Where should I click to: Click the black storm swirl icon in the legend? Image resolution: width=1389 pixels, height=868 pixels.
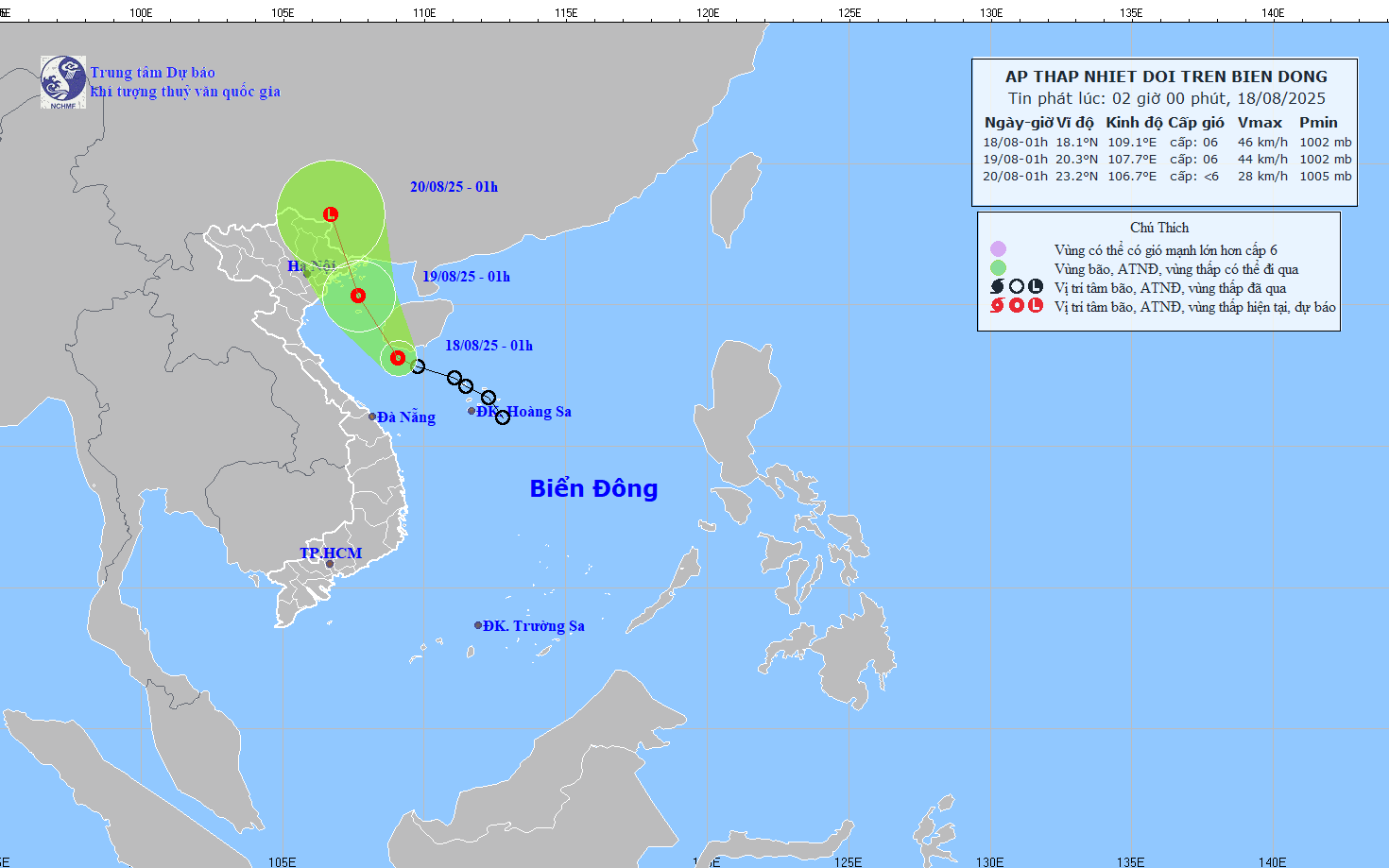[997, 287]
